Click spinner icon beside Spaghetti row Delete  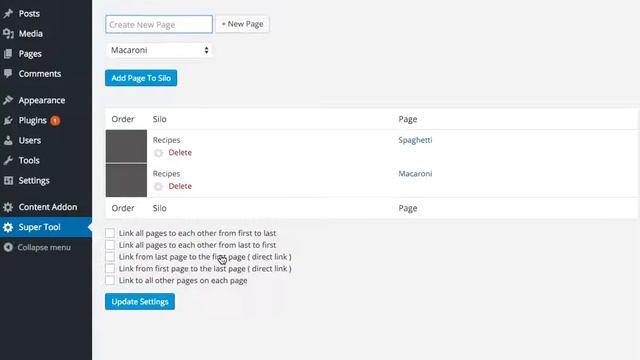(x=158, y=153)
